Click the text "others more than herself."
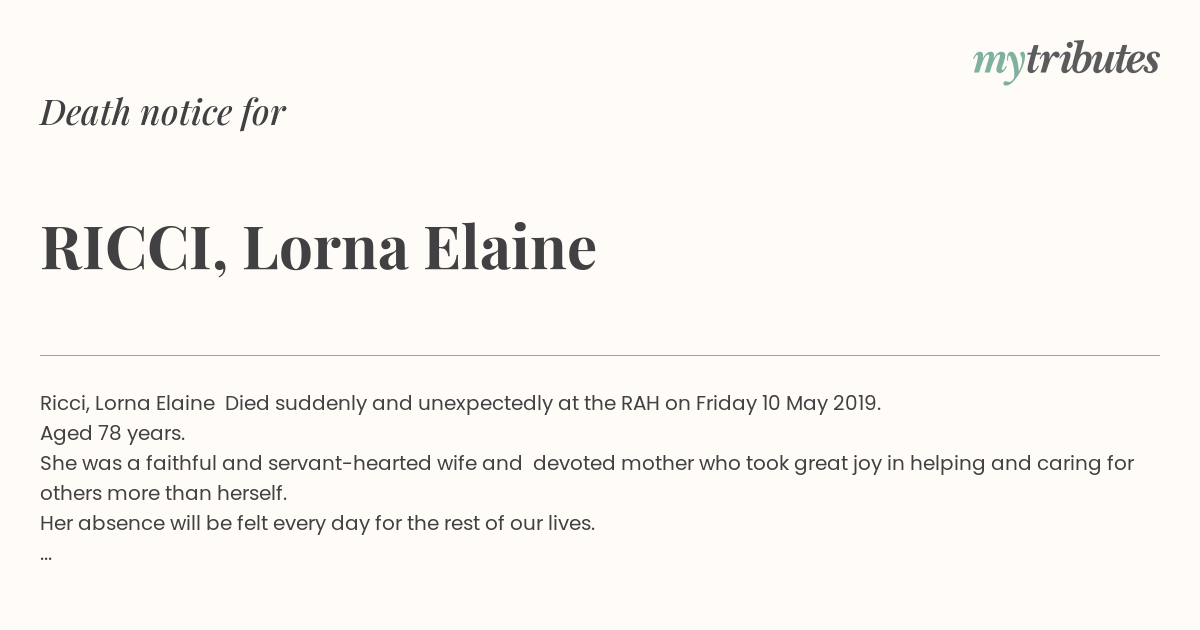Screen dimensions: 1200x630 163,494
